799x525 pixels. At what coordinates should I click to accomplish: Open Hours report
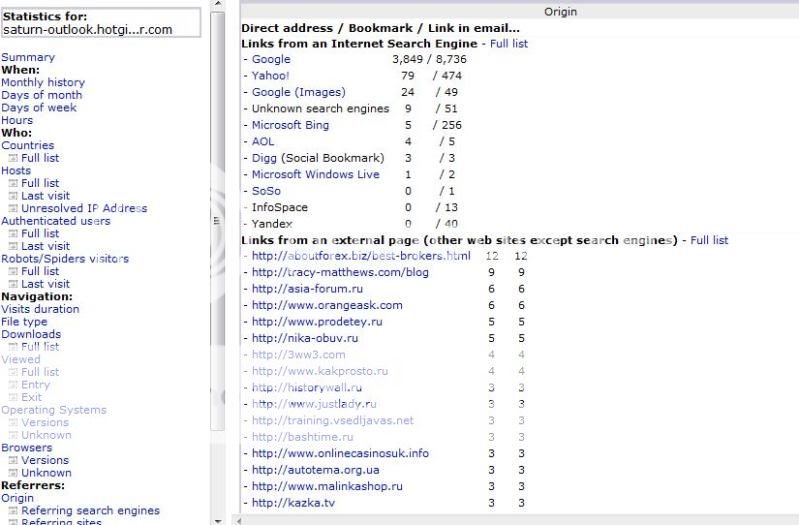[17, 120]
